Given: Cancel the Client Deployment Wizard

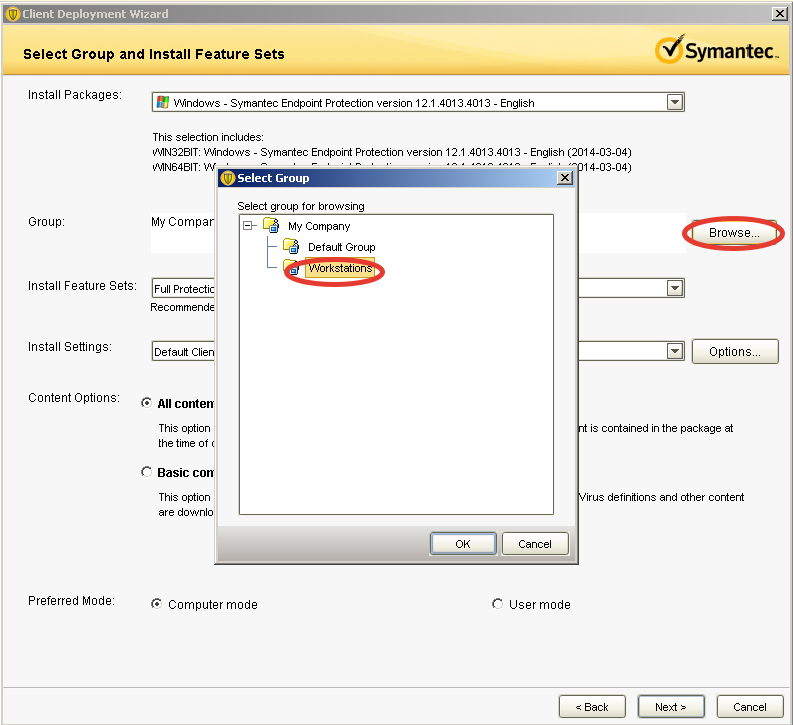Looking at the screenshot, I should pyautogui.click(x=750, y=706).
